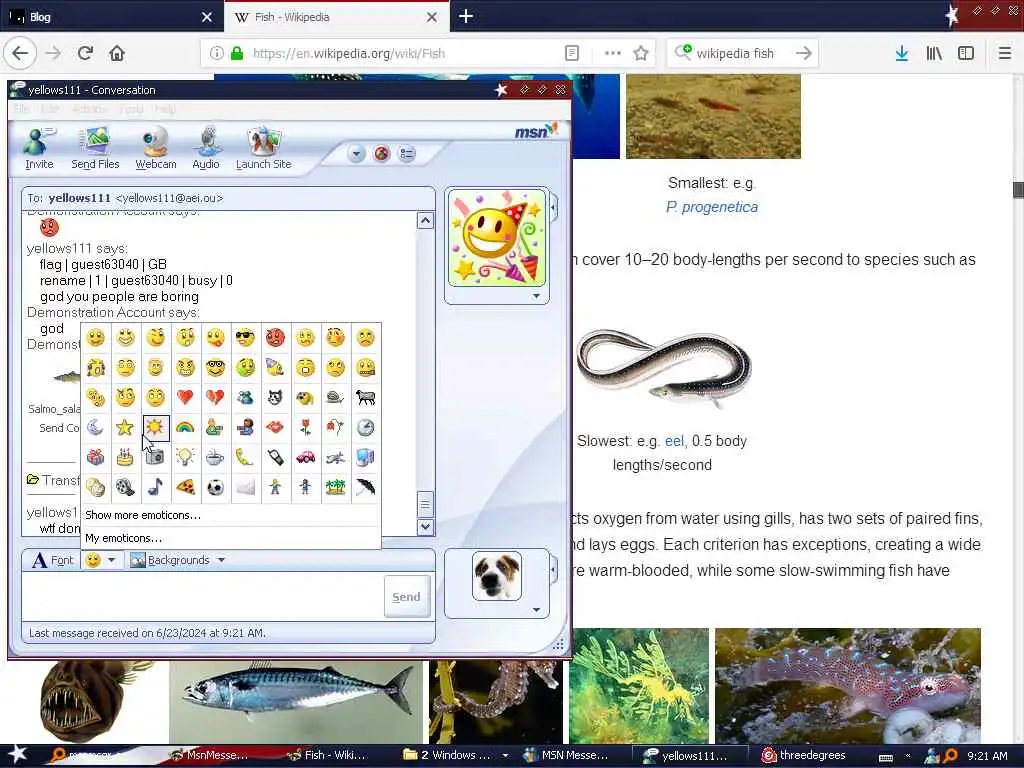Insert the red lips emoticon
Image resolution: width=1024 pixels, height=768 pixels.
[x=275, y=428]
